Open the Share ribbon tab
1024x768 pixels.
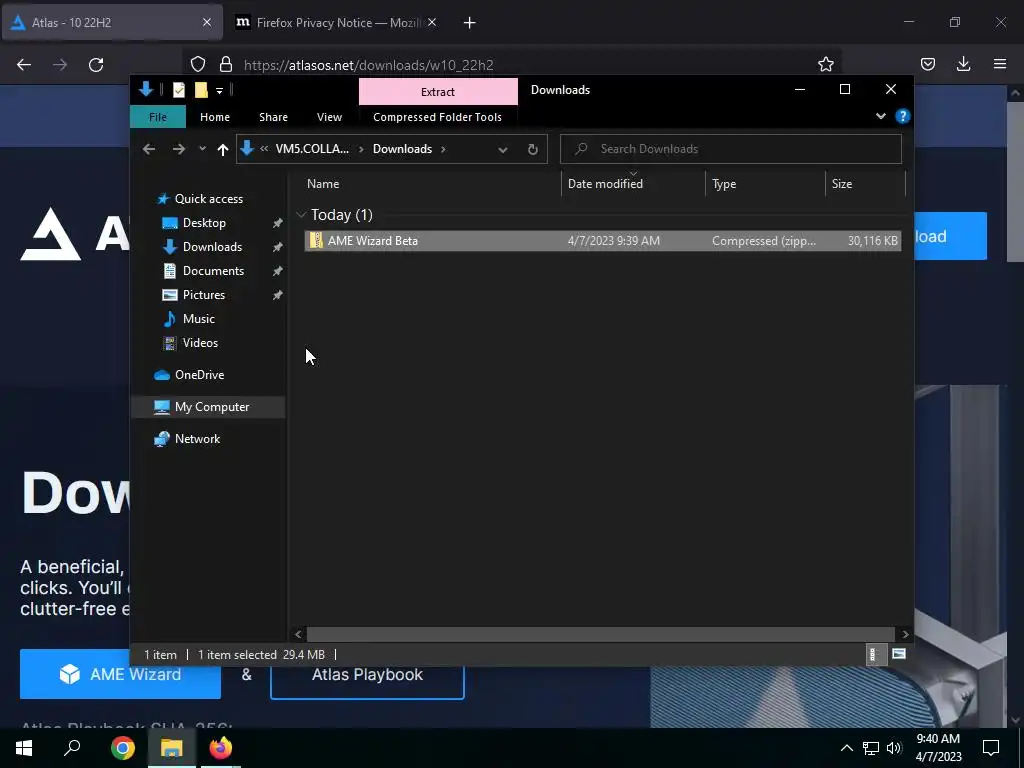(273, 117)
